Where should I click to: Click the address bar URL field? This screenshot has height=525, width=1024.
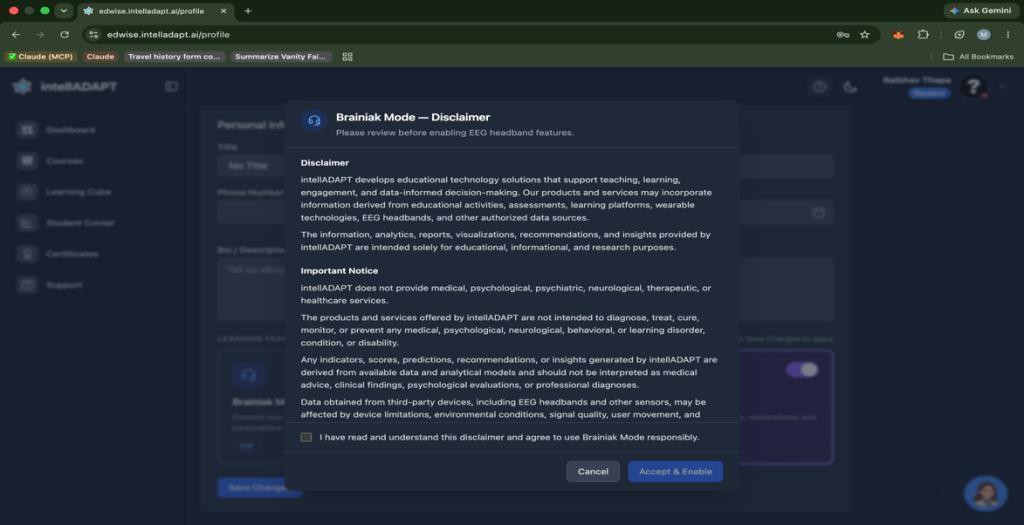coord(457,35)
